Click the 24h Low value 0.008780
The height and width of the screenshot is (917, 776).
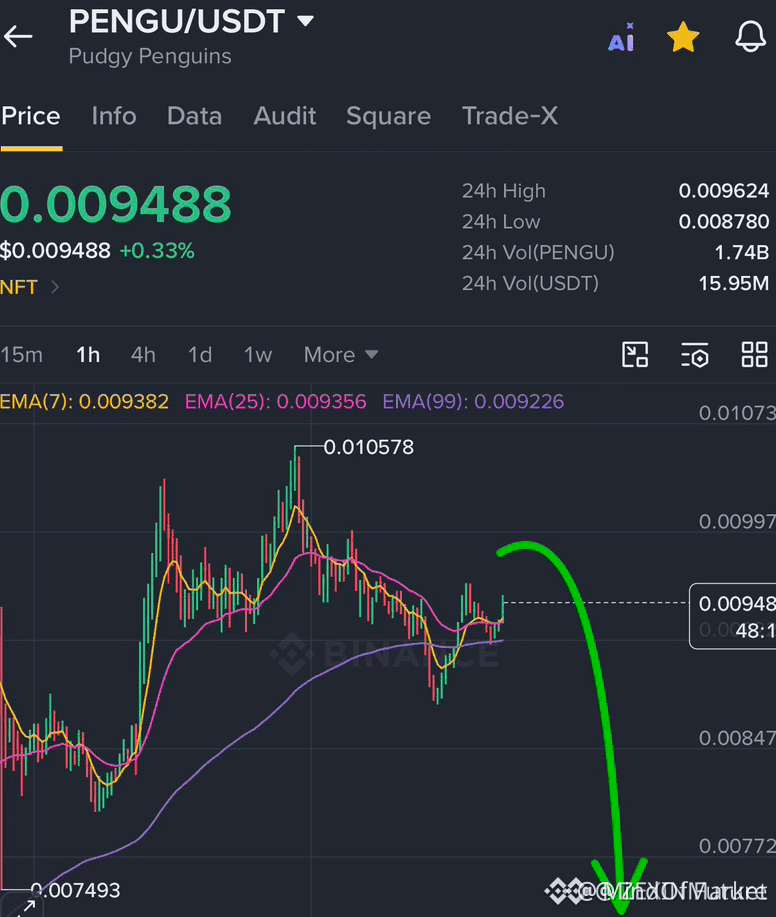[723, 222]
